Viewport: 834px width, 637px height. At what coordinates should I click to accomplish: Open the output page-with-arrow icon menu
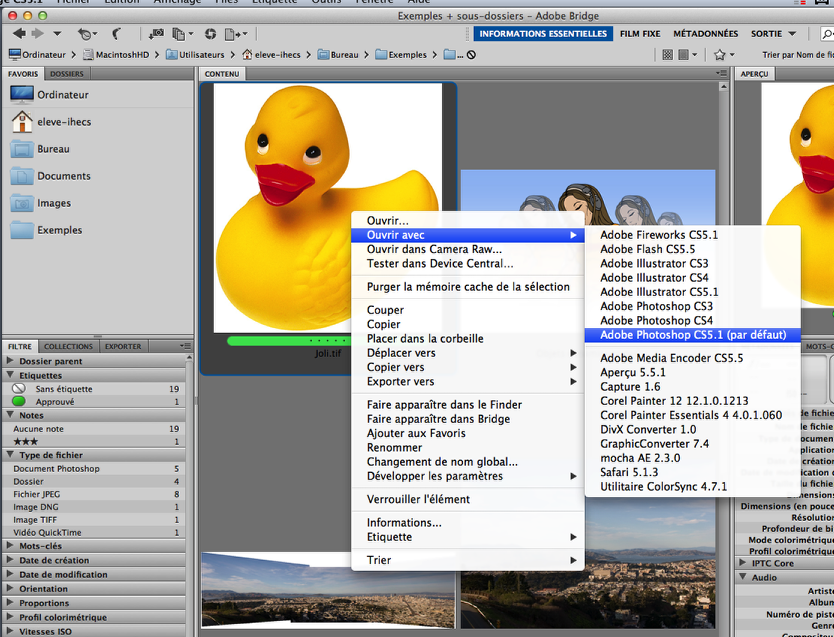coord(235,34)
